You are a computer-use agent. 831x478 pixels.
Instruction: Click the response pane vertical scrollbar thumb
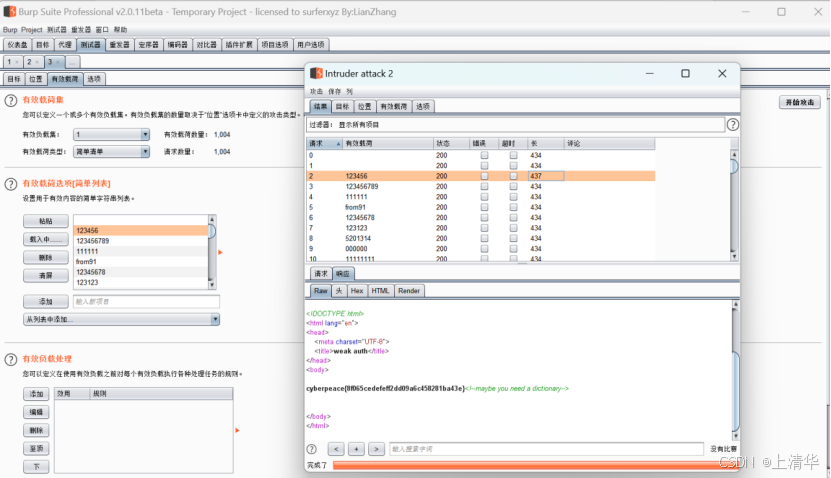pyautogui.click(x=736, y=391)
